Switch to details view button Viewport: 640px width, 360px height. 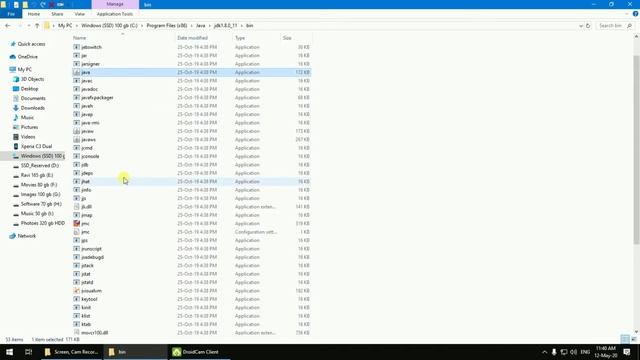[625, 339]
